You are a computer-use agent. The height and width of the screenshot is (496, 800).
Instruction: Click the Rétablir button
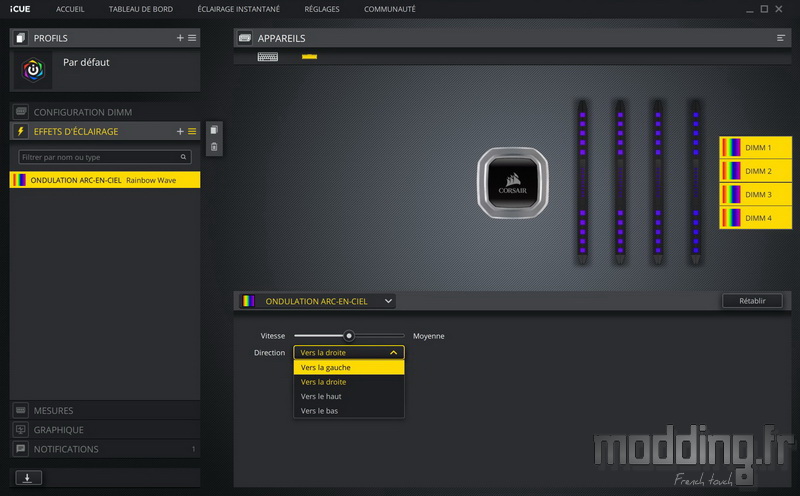pos(752,301)
